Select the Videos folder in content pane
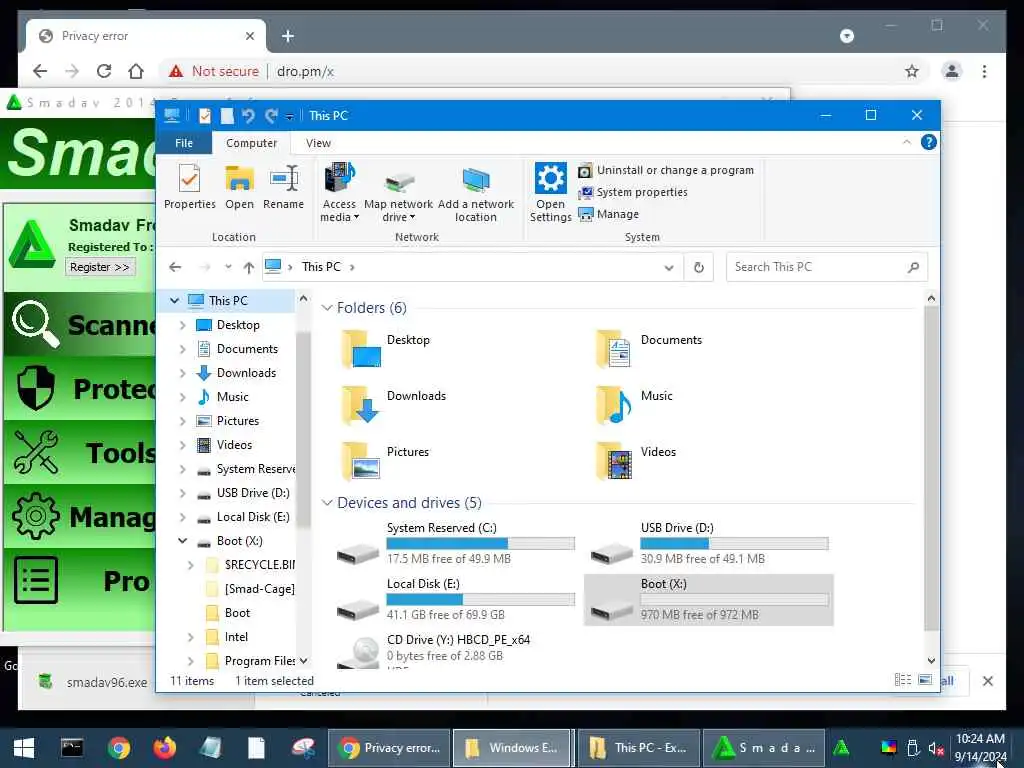The image size is (1024, 768). (635, 460)
